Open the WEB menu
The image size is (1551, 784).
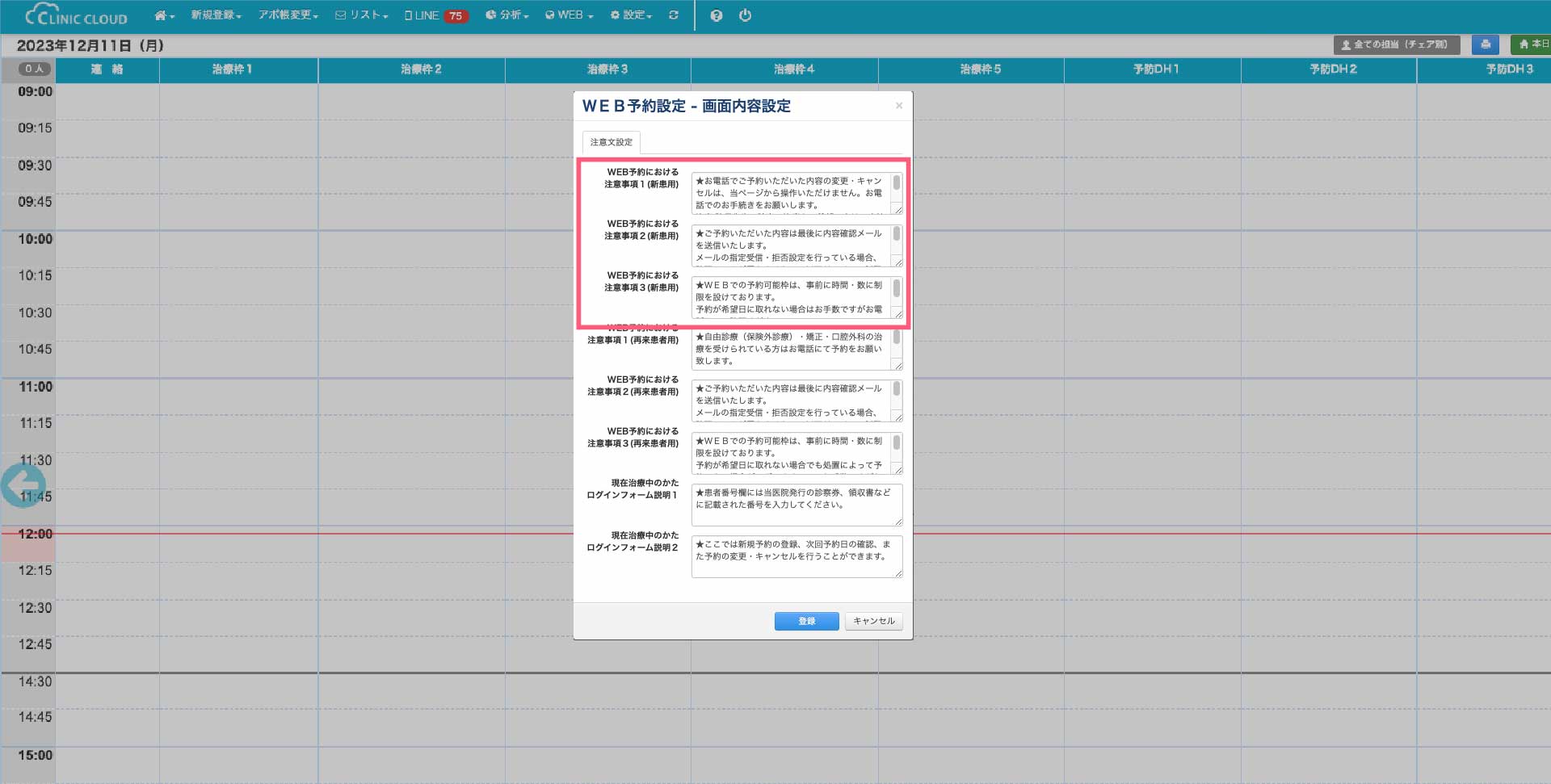tap(570, 15)
